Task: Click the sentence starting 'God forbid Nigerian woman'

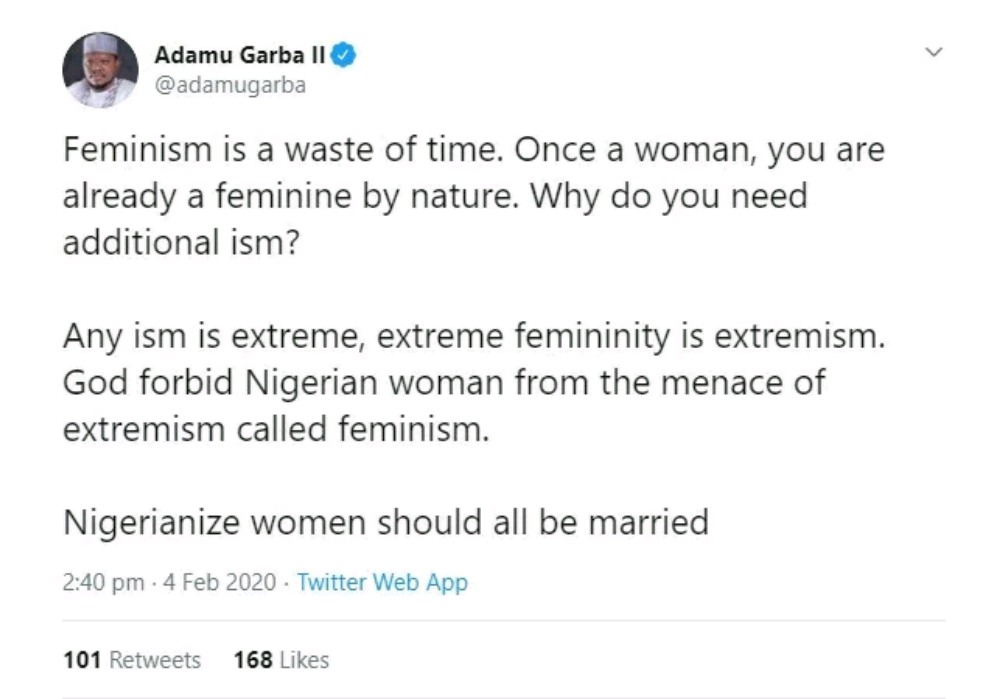Action: tap(445, 384)
